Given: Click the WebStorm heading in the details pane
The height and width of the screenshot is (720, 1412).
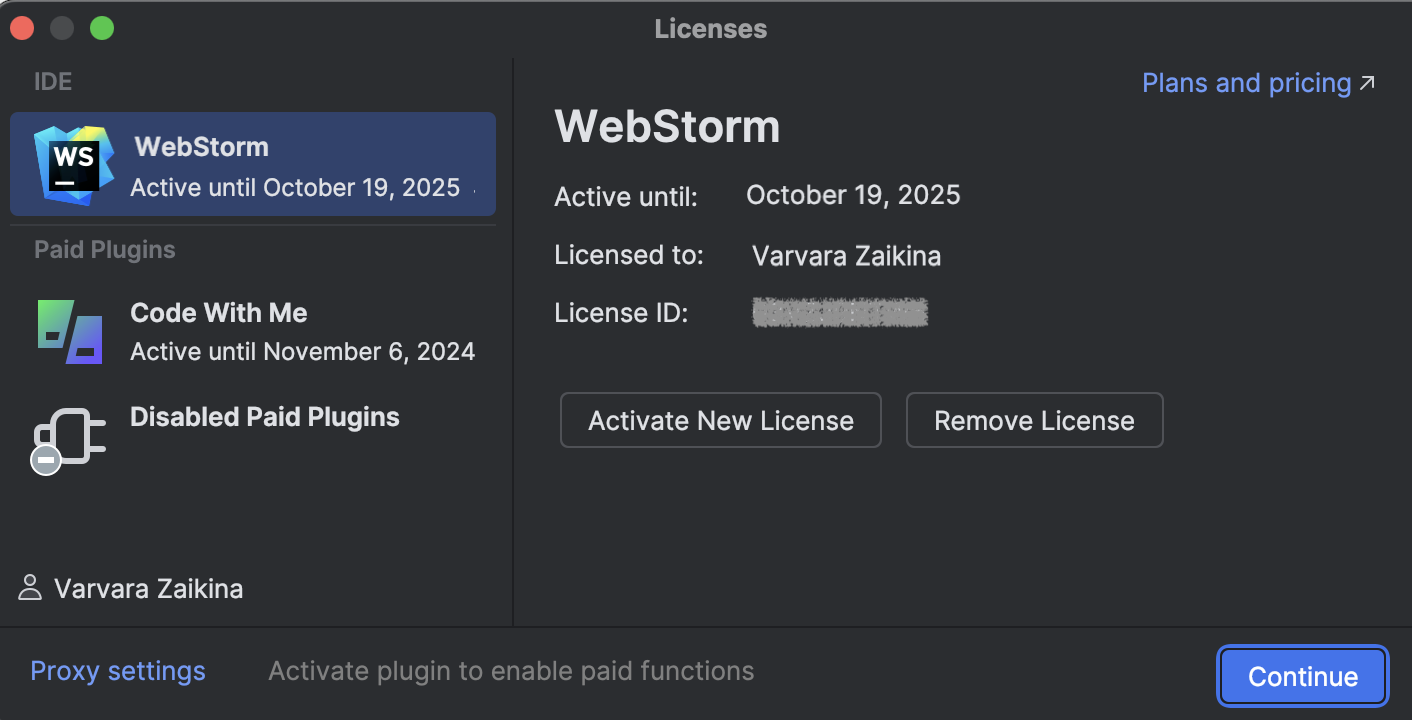Looking at the screenshot, I should [666, 126].
